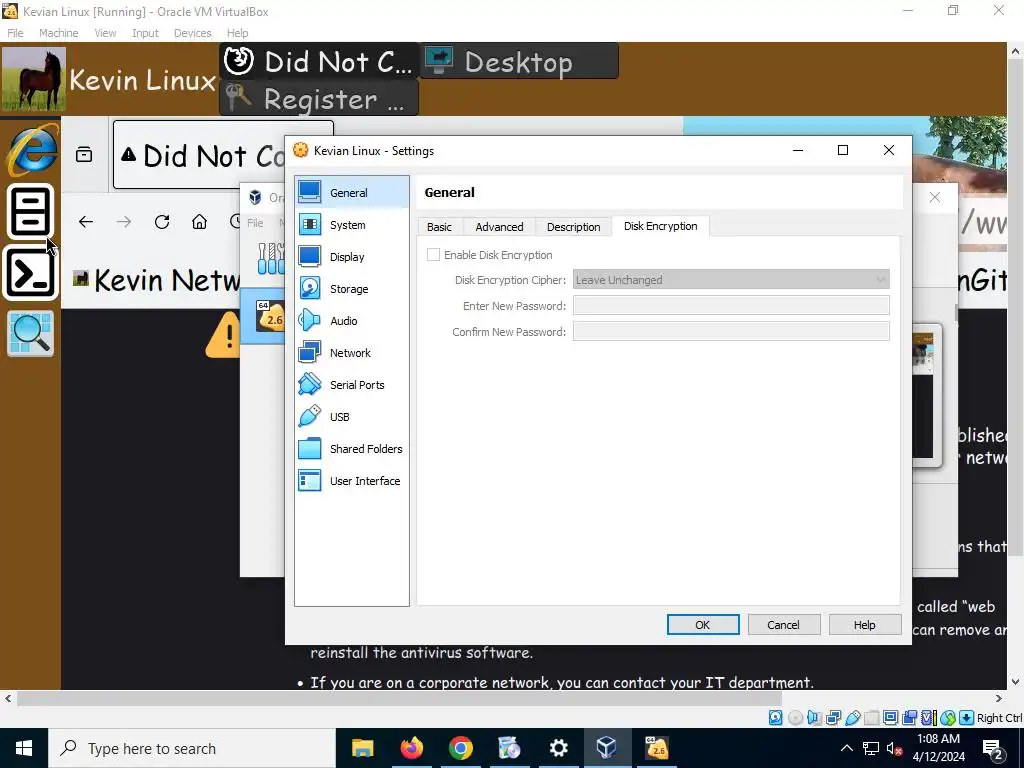
Task: Switch to the Advanced tab
Action: pos(499,227)
